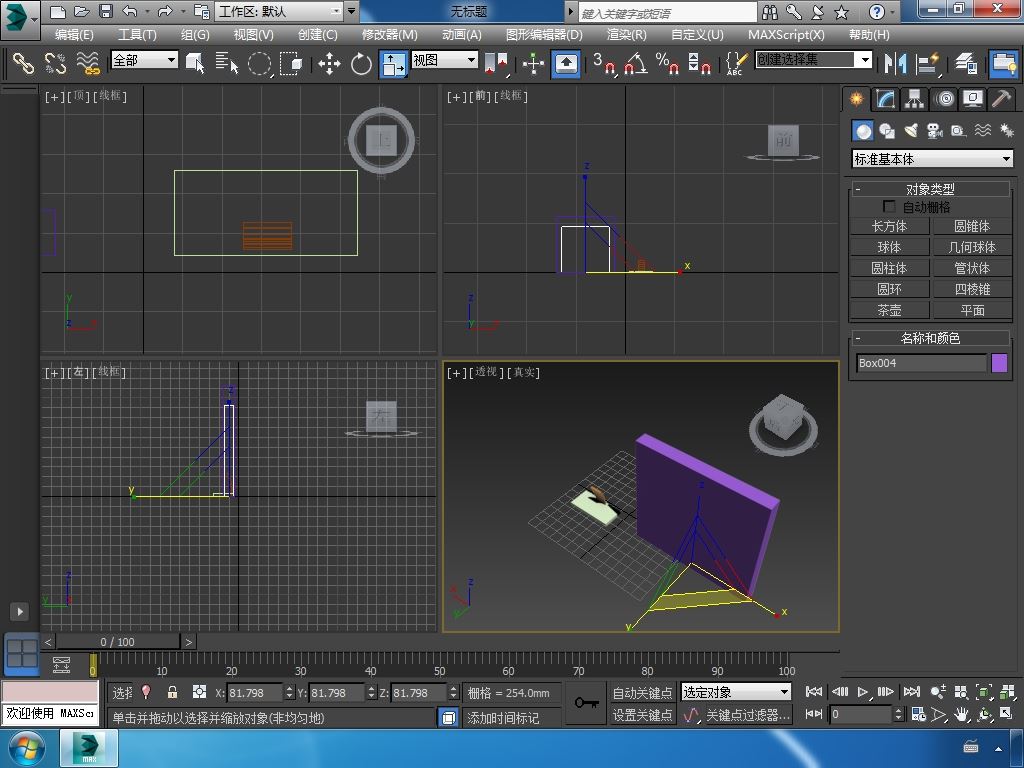Toggle the selection lock icon

pyautogui.click(x=172, y=692)
